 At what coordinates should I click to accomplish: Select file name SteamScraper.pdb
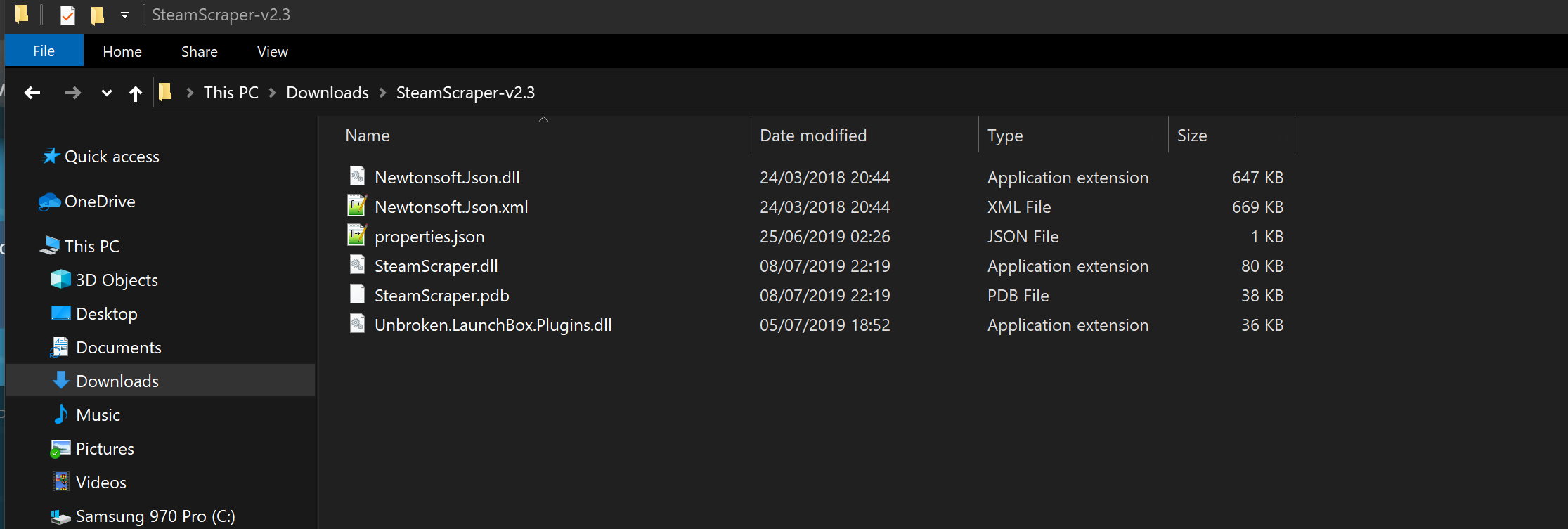coord(442,295)
